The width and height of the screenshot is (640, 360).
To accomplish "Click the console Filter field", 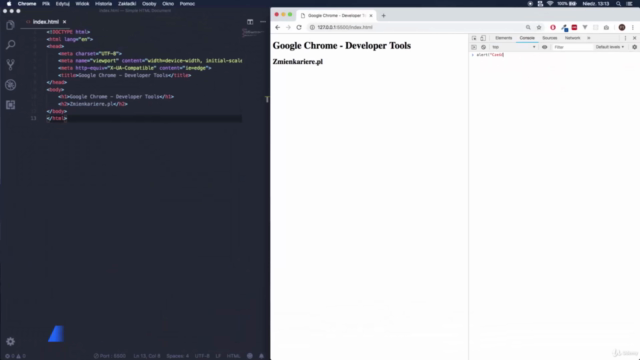I will click(x=572, y=47).
